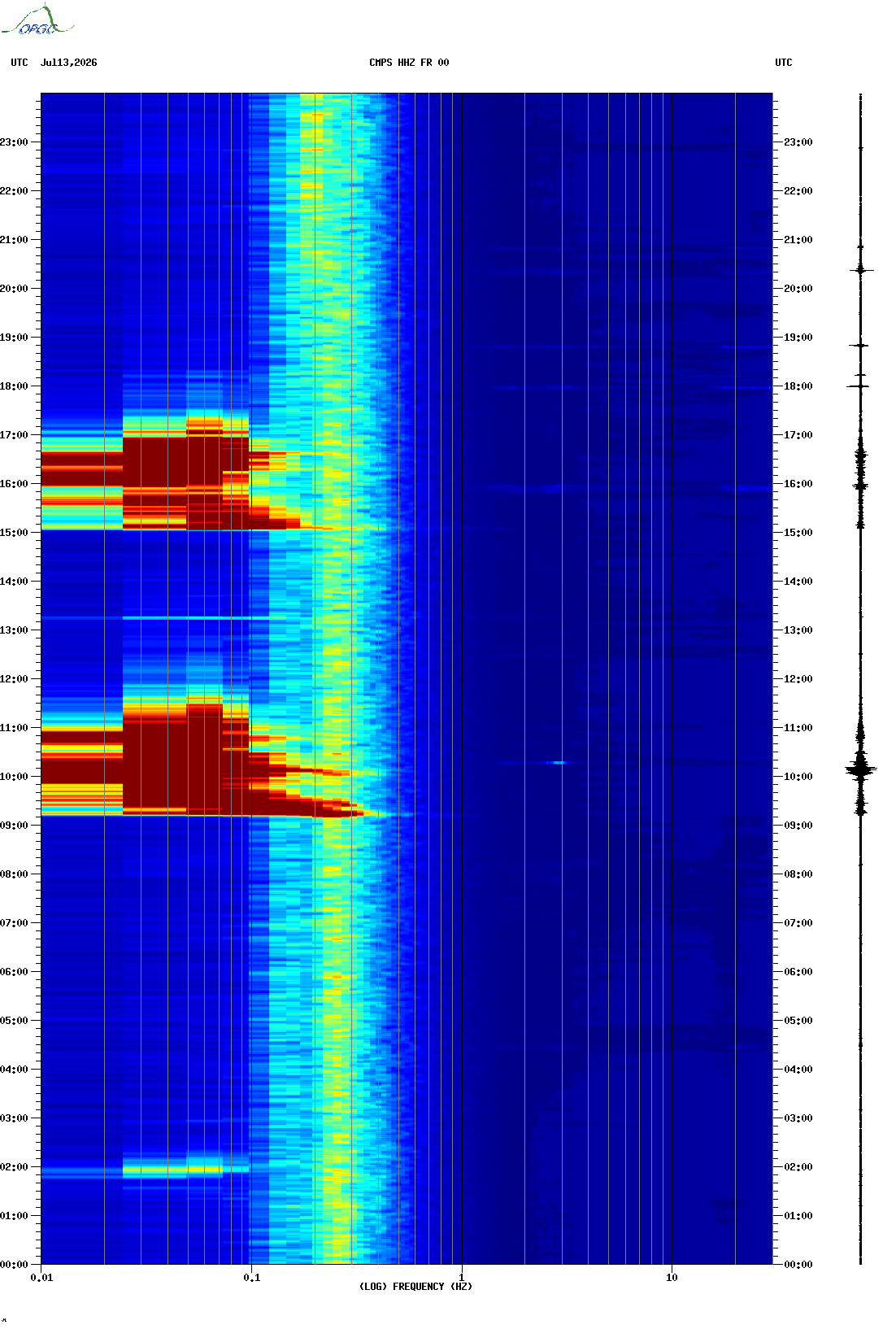Click the 1 Hz frequency axis label
This screenshot has height=1329, width=896.
[462, 1278]
